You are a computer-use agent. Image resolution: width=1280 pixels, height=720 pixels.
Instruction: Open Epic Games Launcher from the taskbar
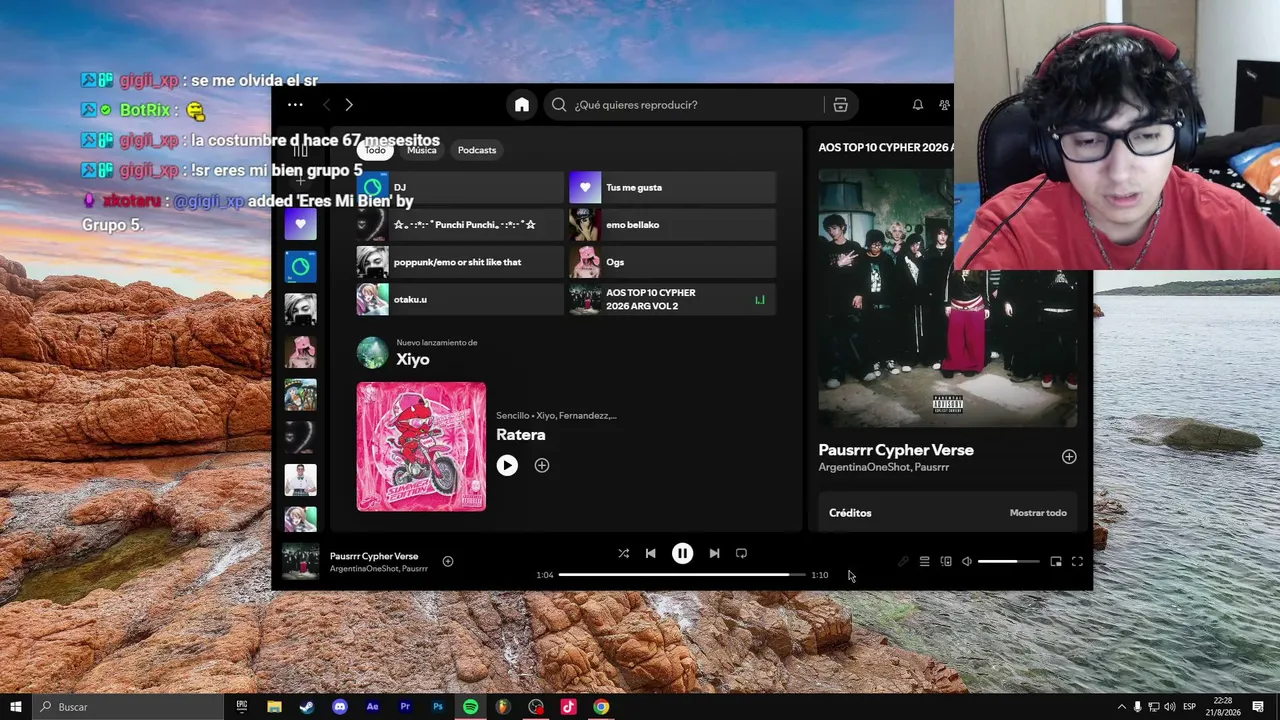coord(242,707)
